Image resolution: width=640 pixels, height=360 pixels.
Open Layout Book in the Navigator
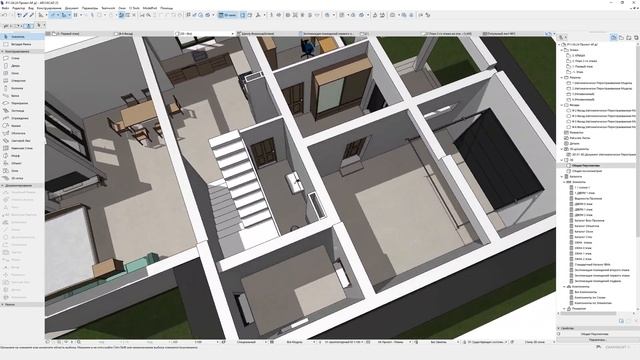point(629,38)
